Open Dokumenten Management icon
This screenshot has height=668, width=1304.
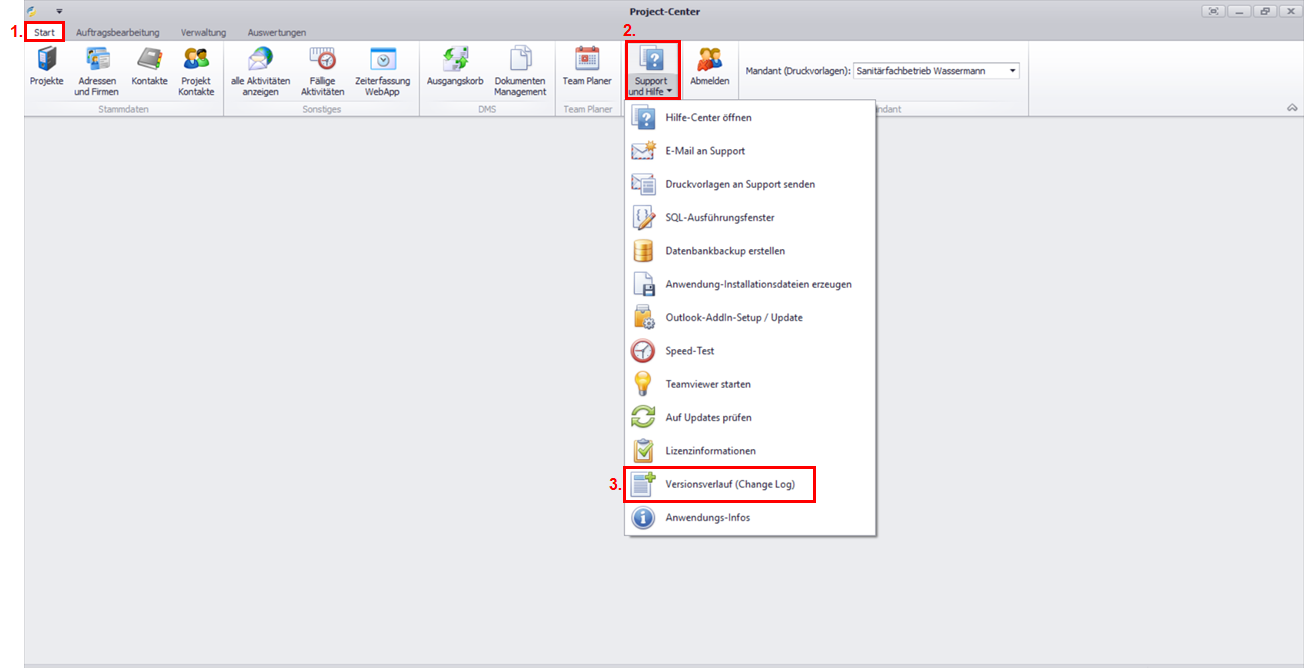pyautogui.click(x=519, y=60)
